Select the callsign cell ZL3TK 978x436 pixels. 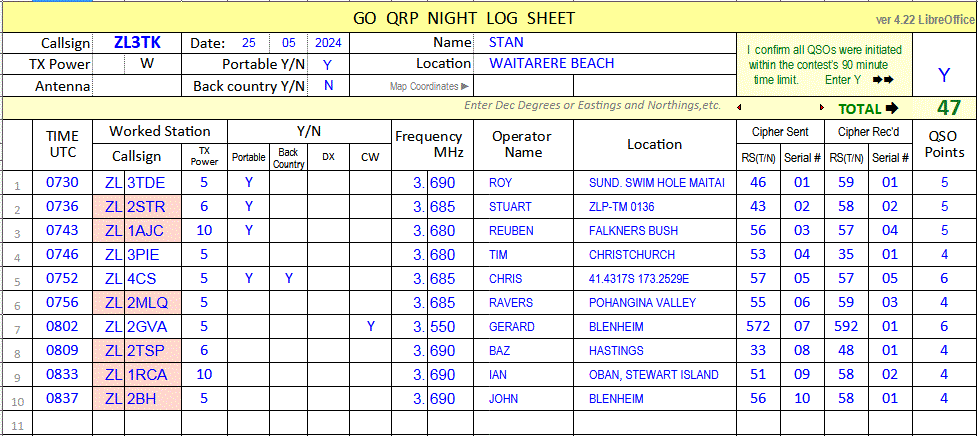coord(137,43)
